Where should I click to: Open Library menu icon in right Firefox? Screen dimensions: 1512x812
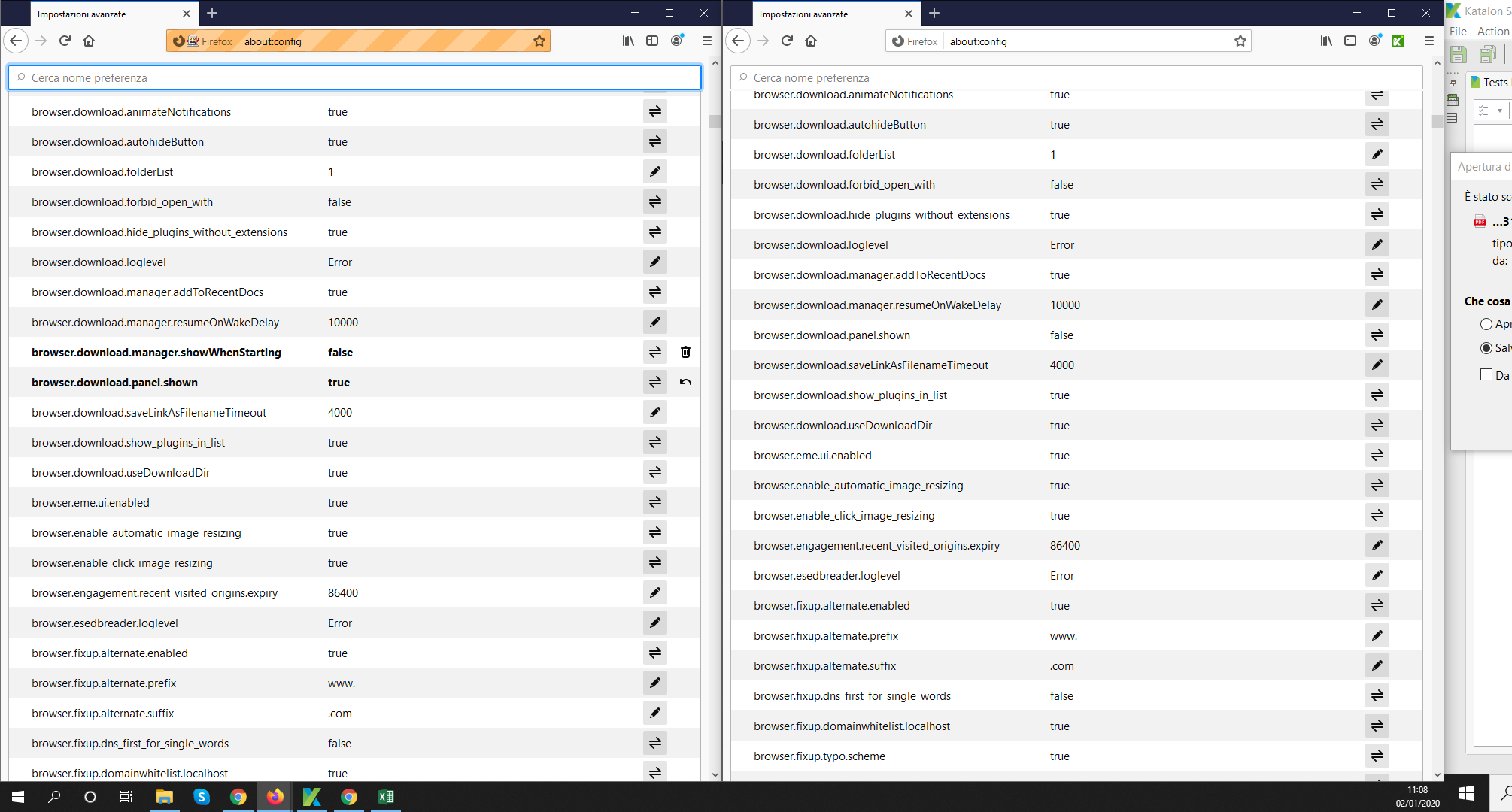[x=1326, y=41]
